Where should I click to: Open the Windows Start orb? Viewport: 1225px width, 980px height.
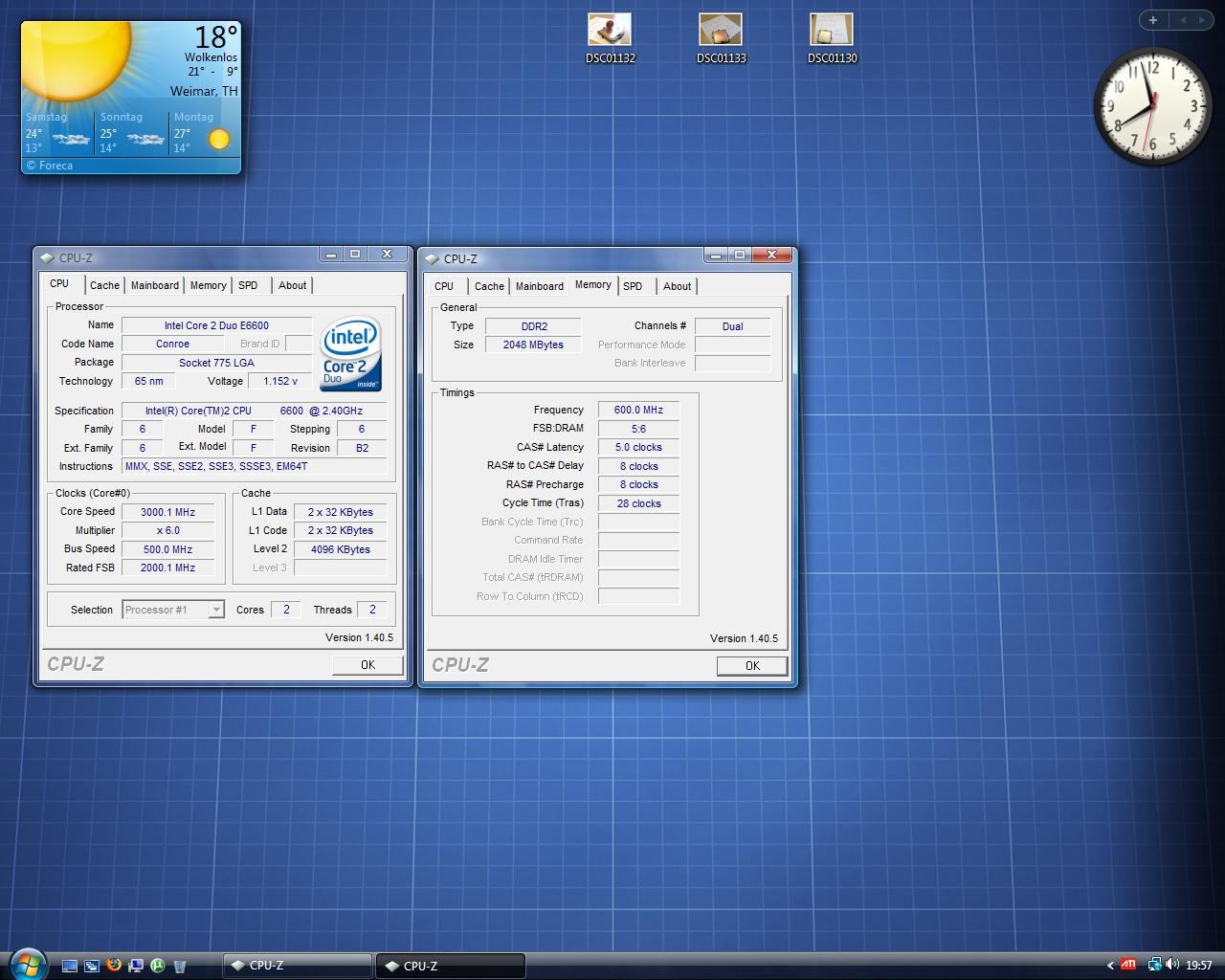tap(26, 963)
